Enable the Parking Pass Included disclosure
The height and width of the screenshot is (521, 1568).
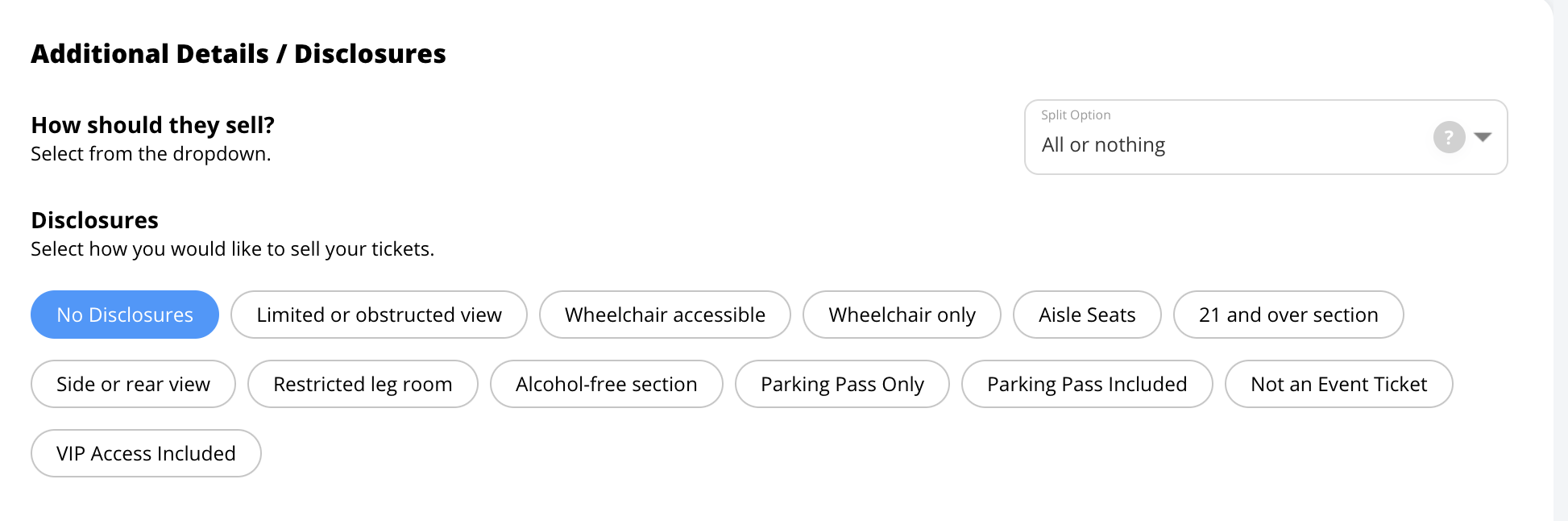pos(1087,384)
